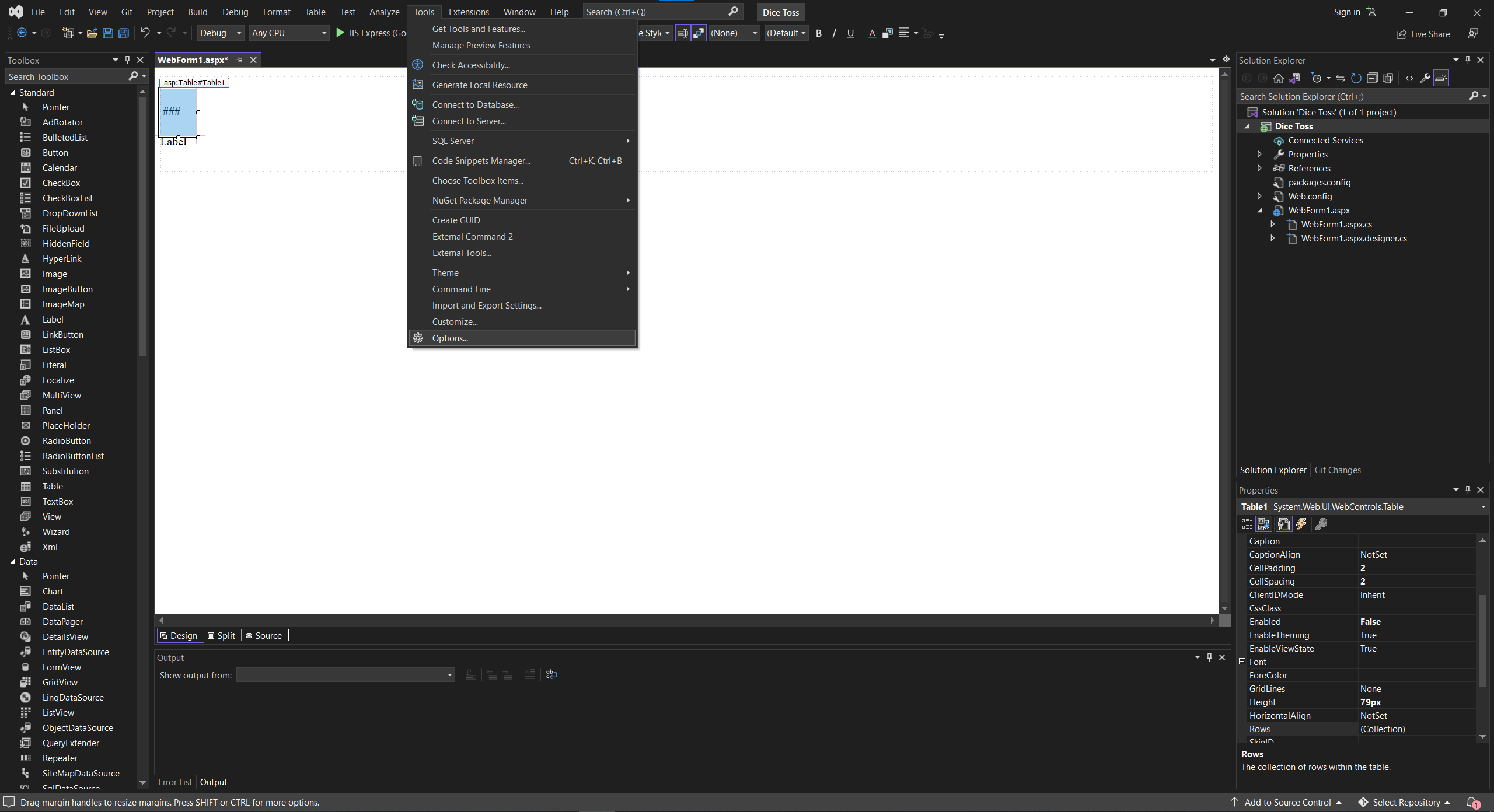Switch to Git Changes tab

coord(1338,470)
